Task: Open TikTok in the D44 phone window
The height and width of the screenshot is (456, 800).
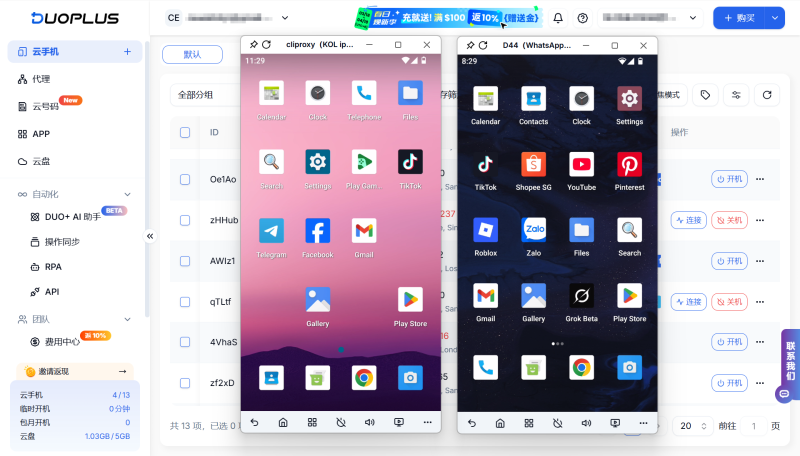Action: click(x=485, y=164)
